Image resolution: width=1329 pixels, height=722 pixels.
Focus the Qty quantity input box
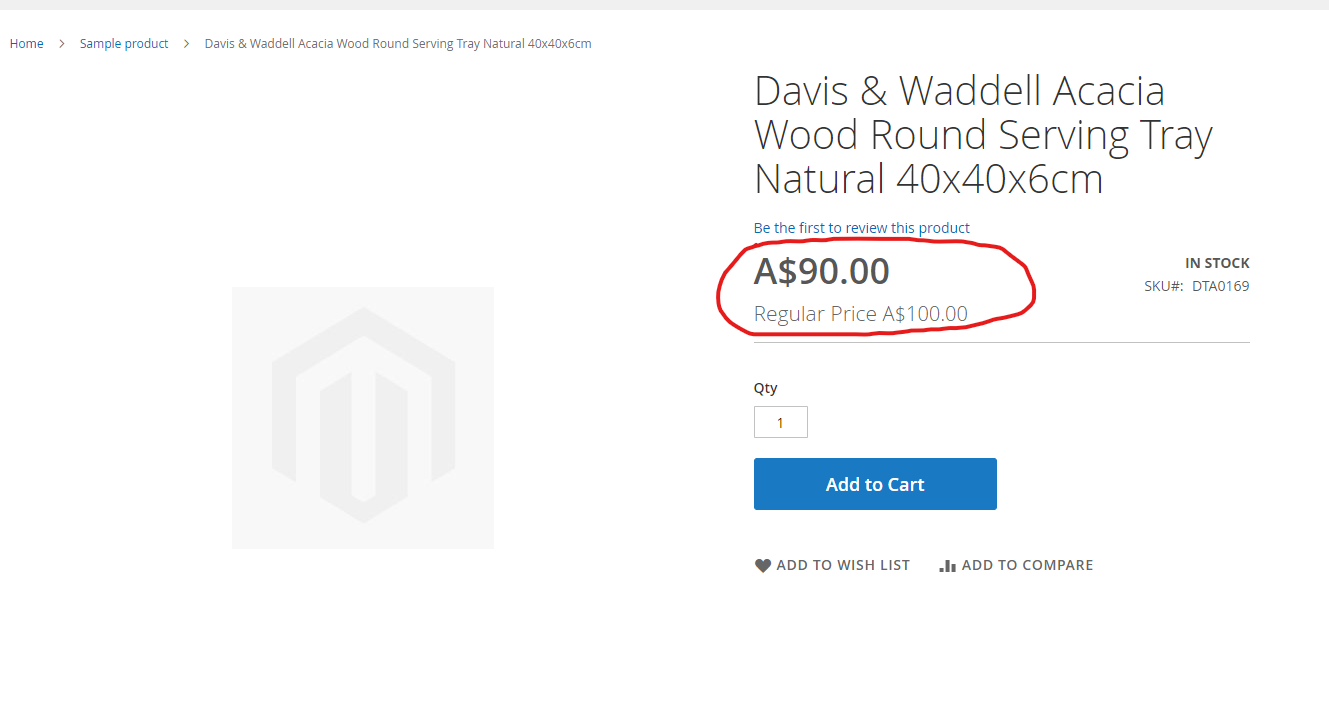tap(781, 422)
